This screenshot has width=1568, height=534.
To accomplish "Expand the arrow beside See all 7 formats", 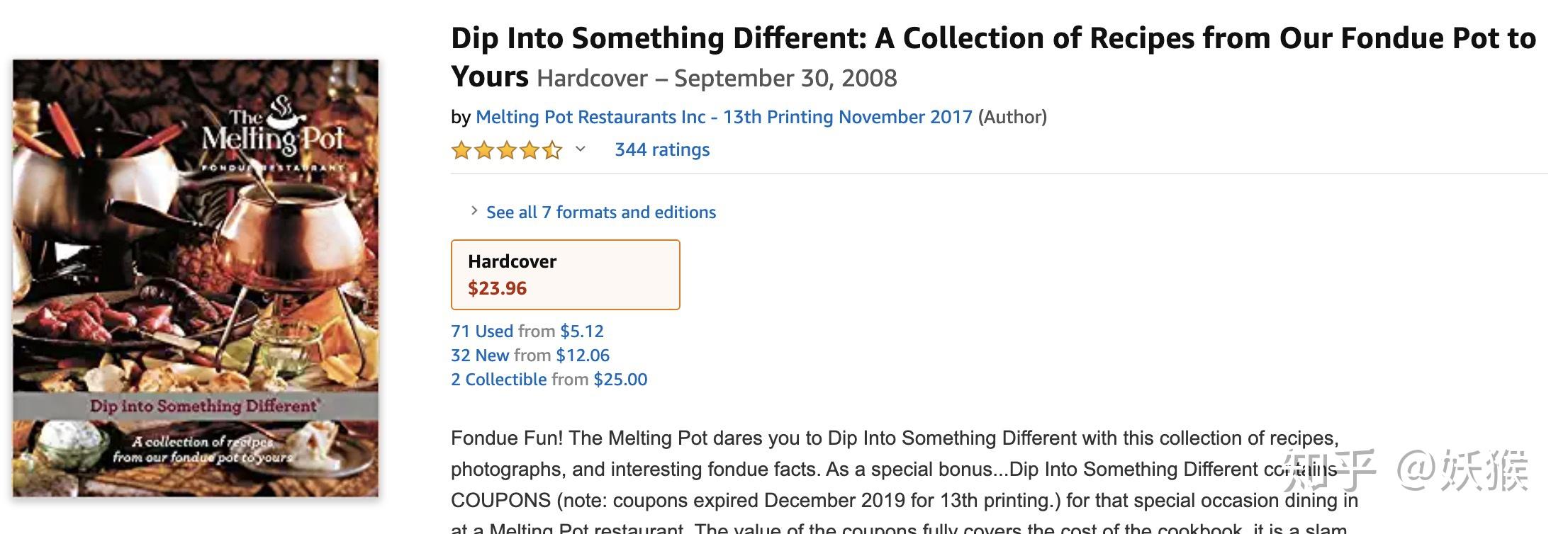I will click(474, 211).
